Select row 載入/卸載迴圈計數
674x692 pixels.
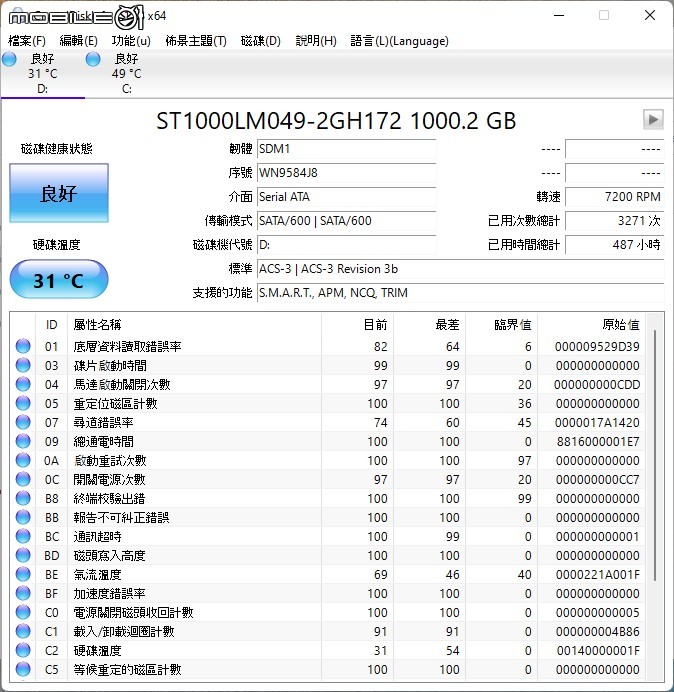[x=327, y=631]
